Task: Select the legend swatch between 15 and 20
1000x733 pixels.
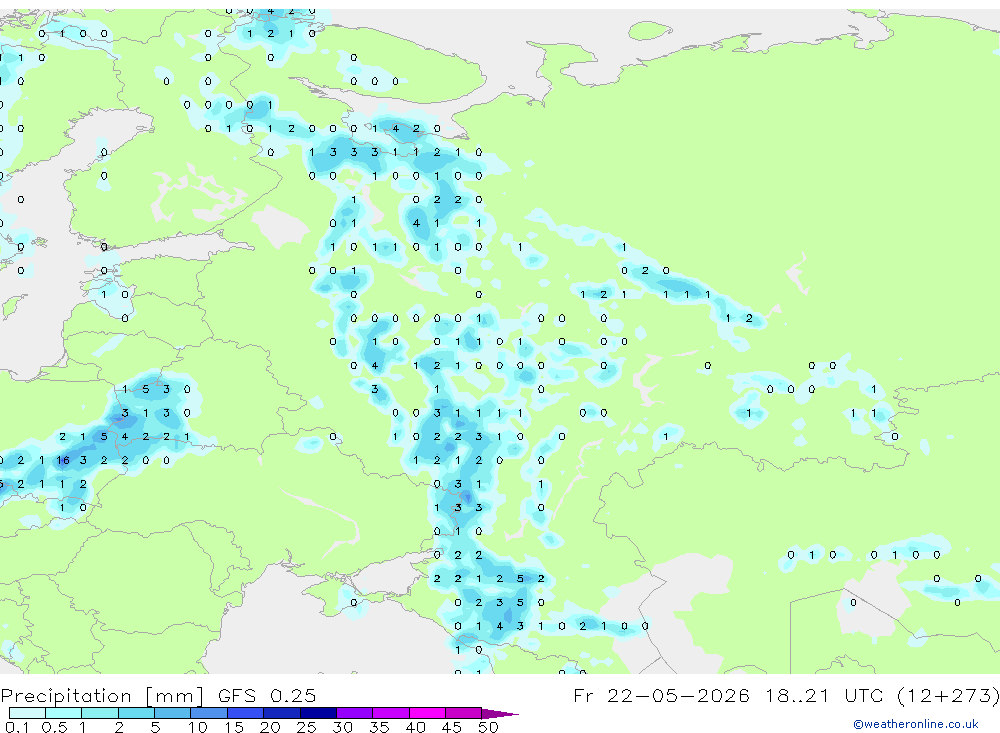Action: 246,713
